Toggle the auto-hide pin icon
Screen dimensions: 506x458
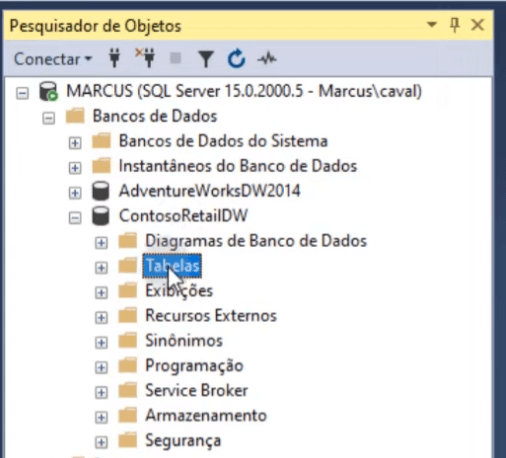coord(455,25)
